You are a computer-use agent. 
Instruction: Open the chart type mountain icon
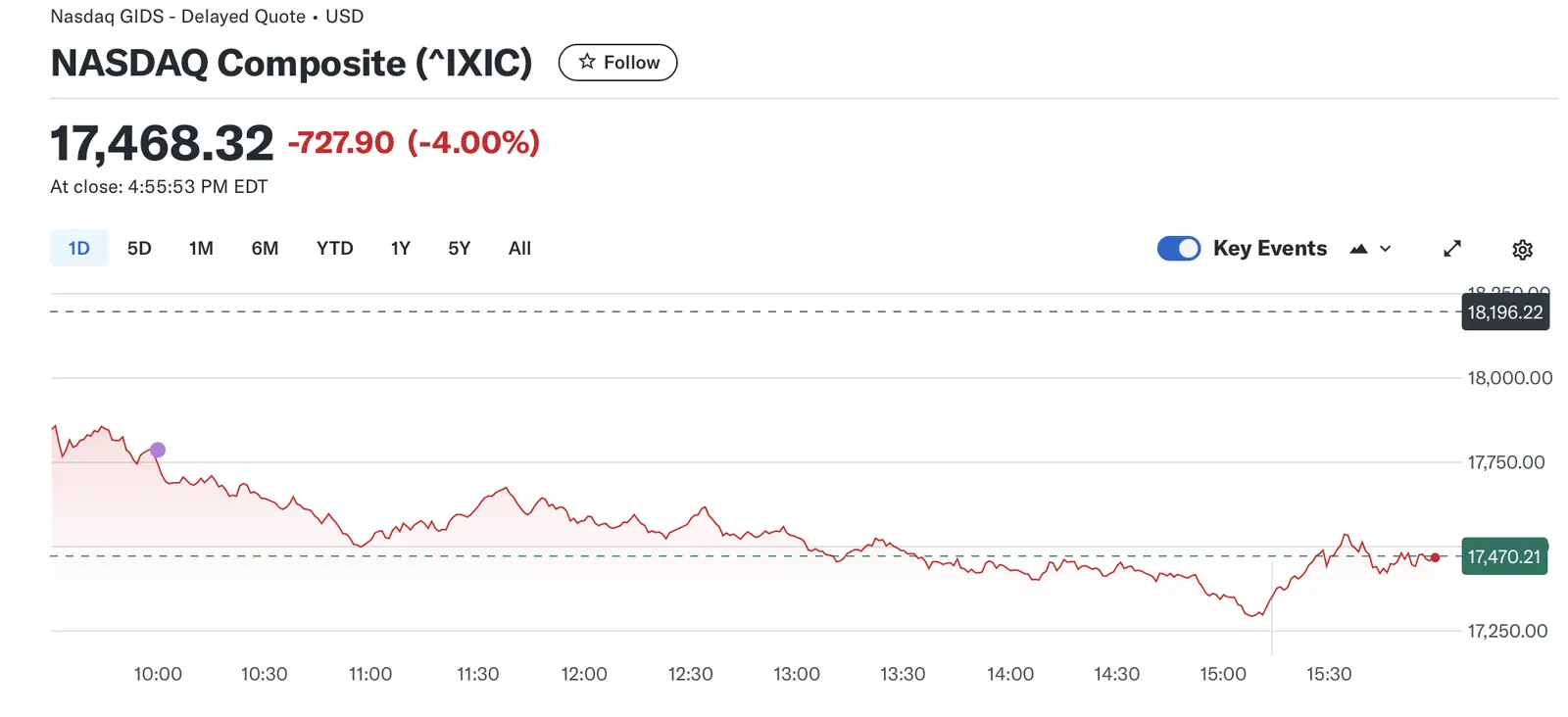coord(1358,249)
